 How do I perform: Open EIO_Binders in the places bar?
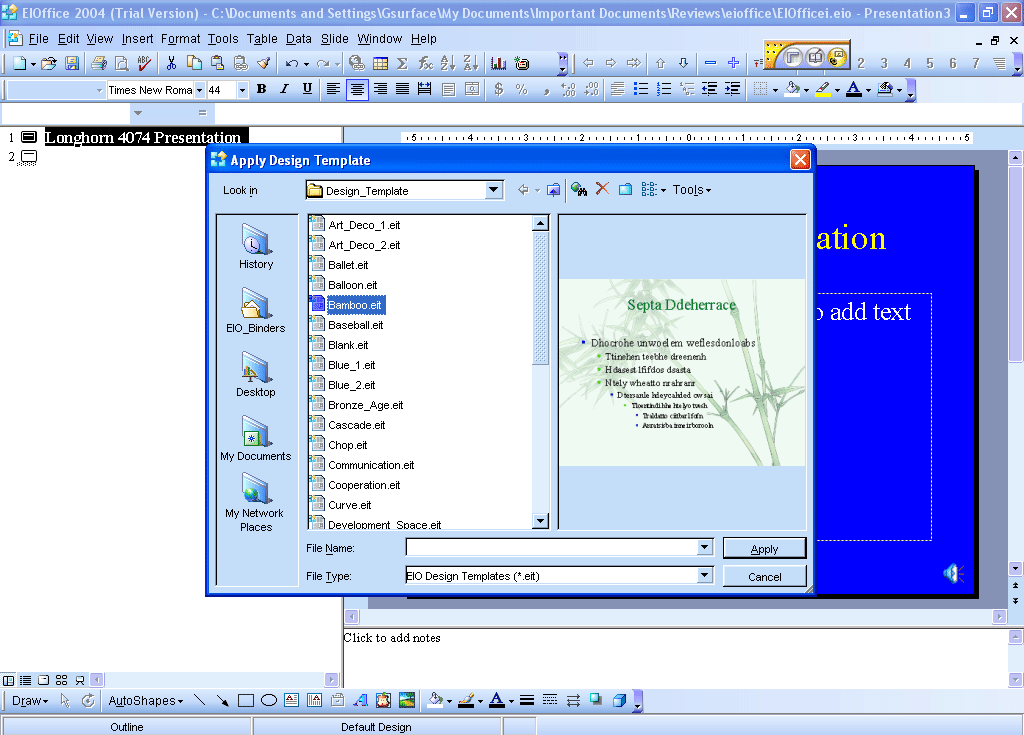(x=256, y=311)
